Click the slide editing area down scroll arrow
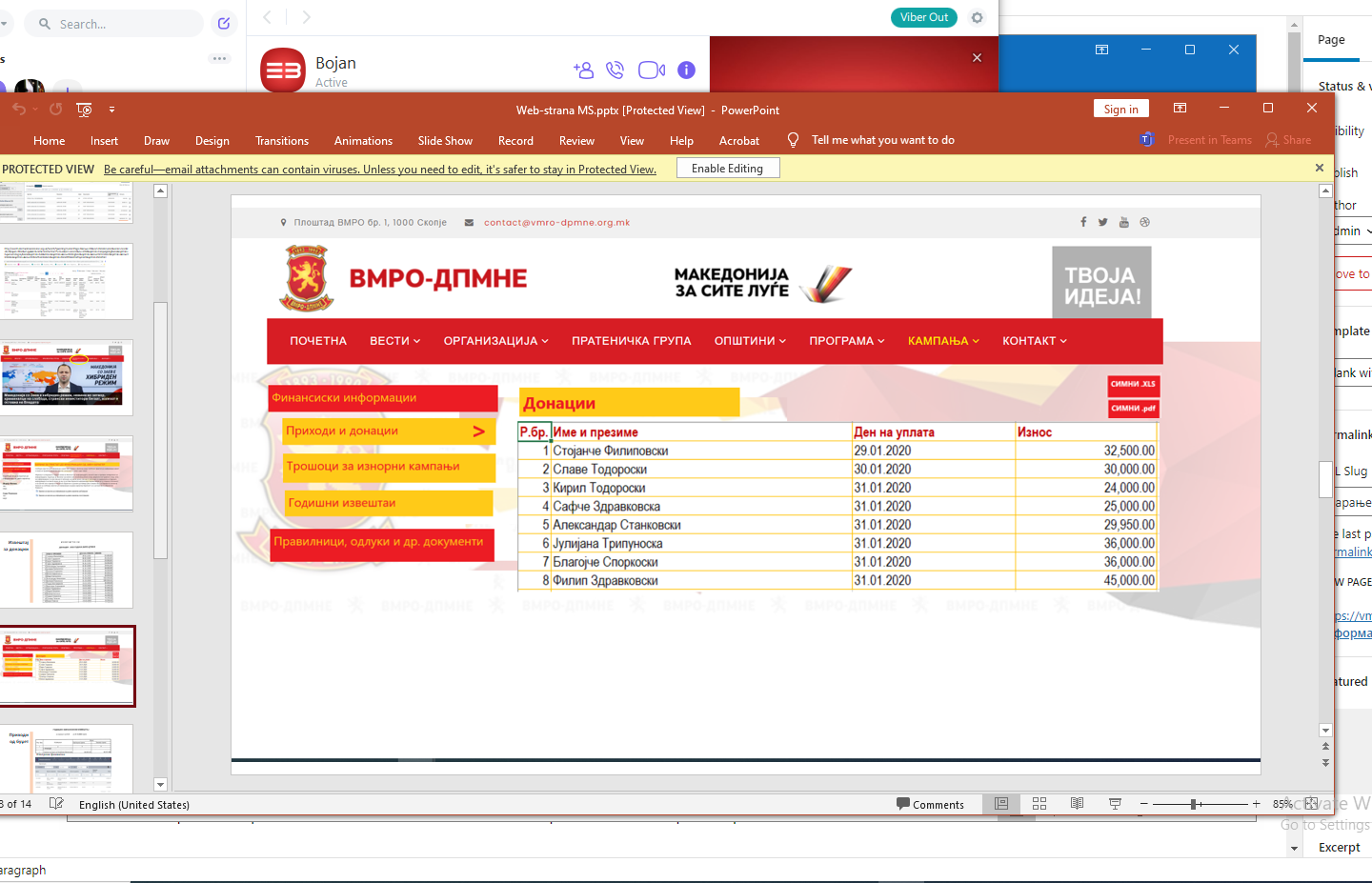 coord(1325,731)
